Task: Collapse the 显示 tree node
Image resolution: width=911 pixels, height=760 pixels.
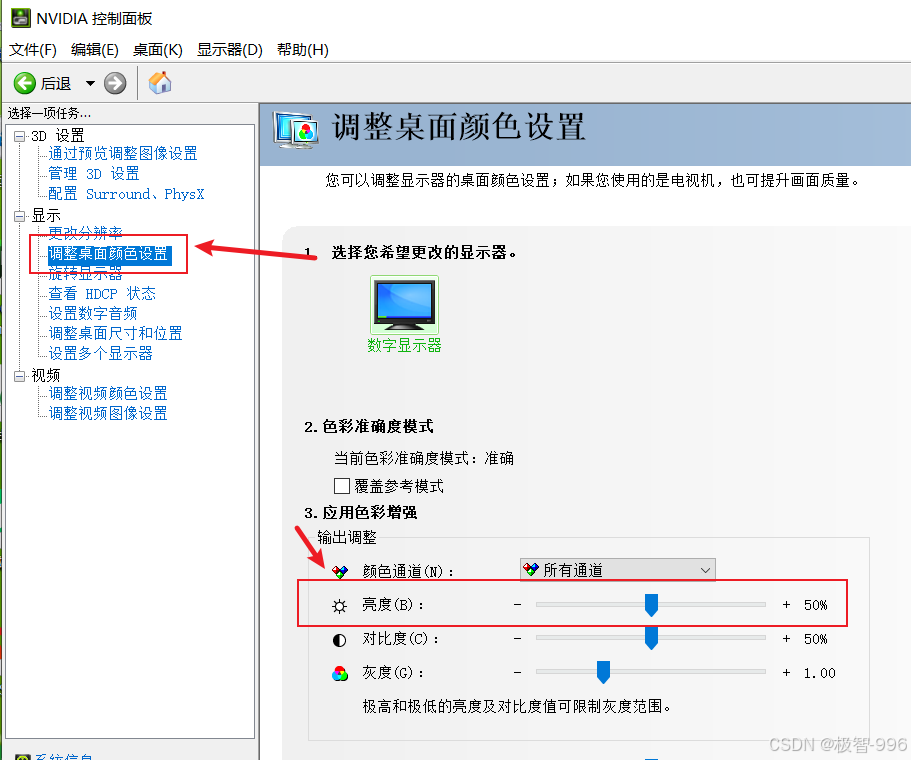Action: pos(20,216)
